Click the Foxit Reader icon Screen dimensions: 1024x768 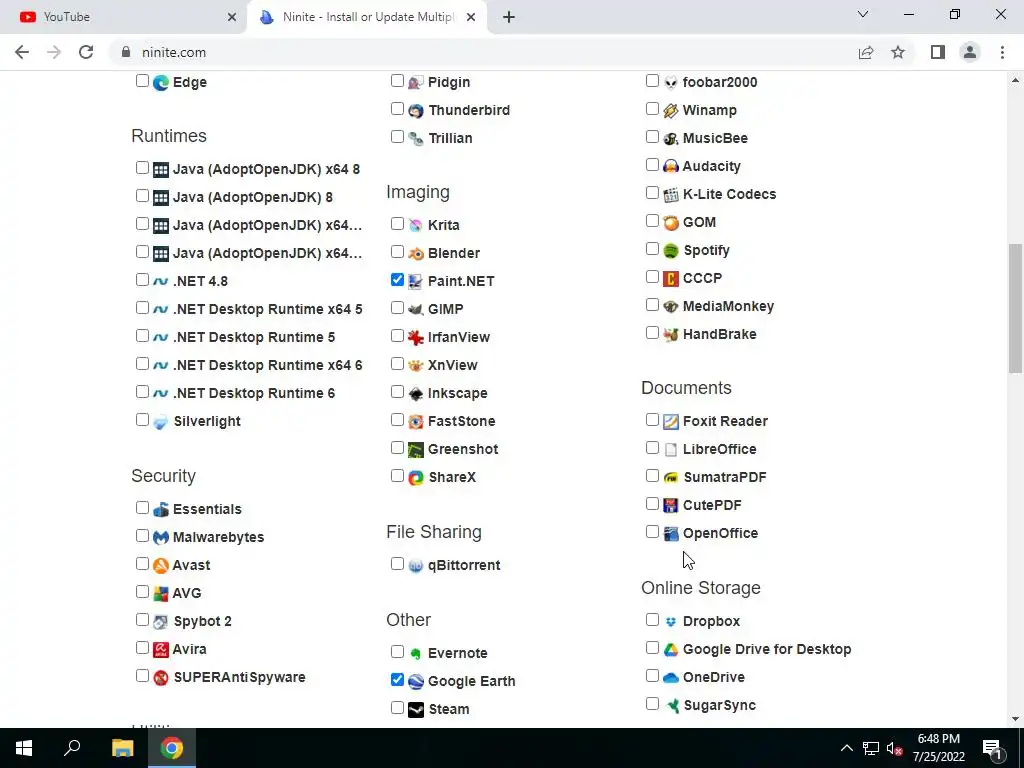(x=671, y=421)
